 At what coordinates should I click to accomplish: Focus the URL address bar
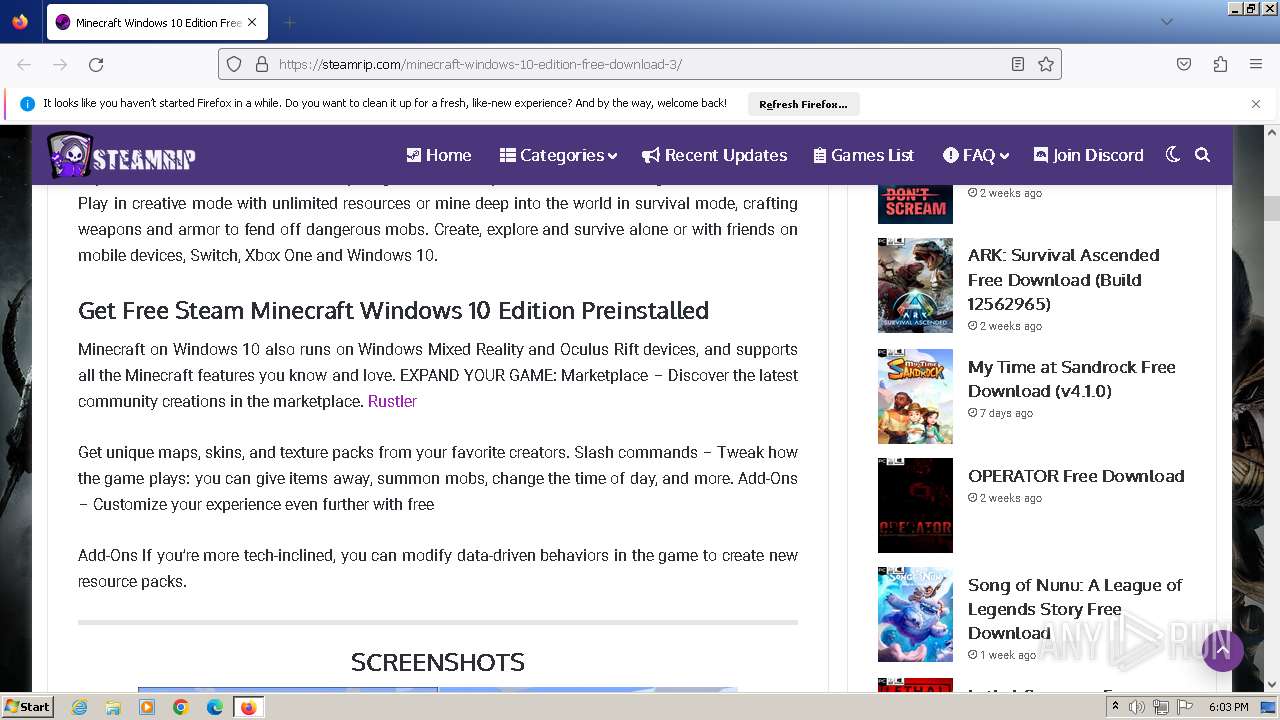(x=640, y=64)
